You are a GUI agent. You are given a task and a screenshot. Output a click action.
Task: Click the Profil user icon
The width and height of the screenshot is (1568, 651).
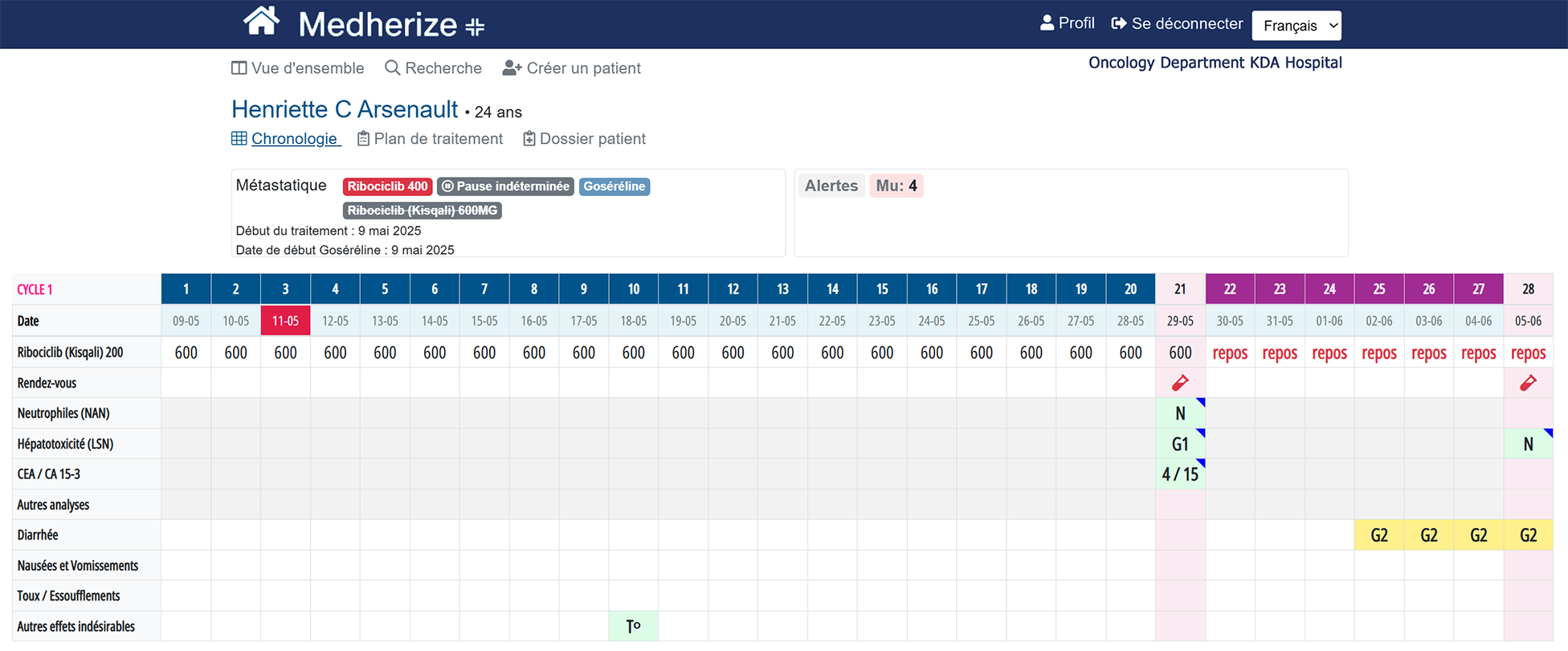[x=1047, y=23]
